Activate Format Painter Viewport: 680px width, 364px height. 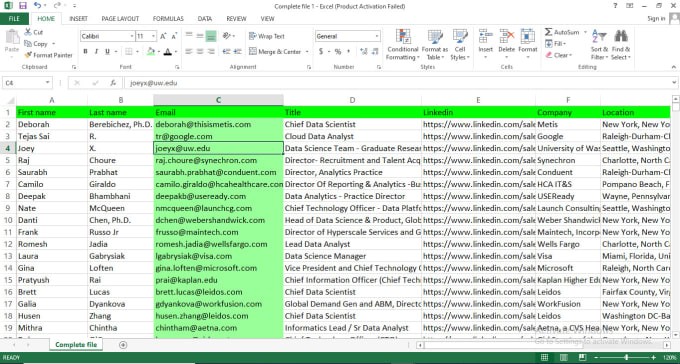(48, 55)
